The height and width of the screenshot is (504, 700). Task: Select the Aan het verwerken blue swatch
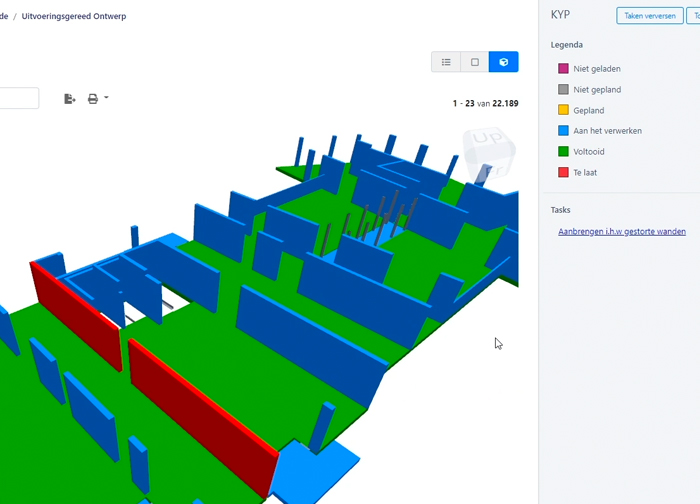[x=563, y=131]
